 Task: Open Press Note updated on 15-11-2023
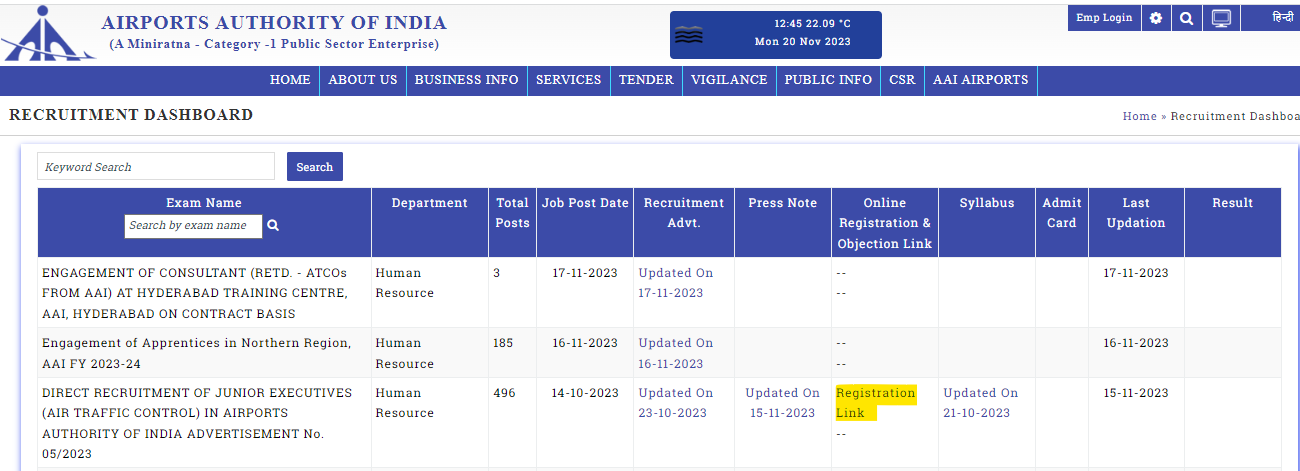783,403
